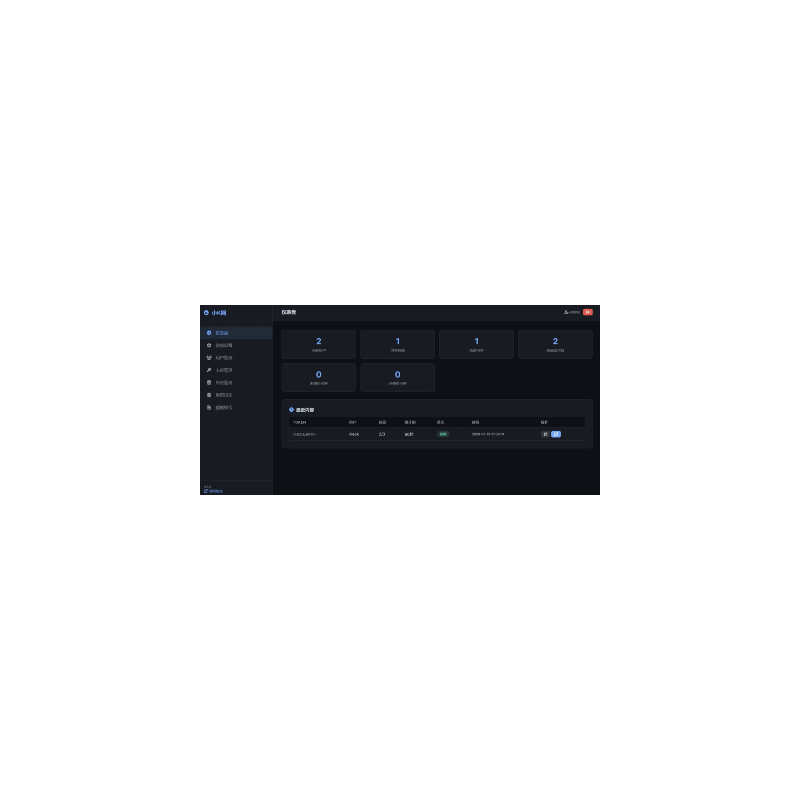This screenshot has height=800, width=800.
Task: Click the blue app logo in sidebar header
Action: pyautogui.click(x=215, y=313)
